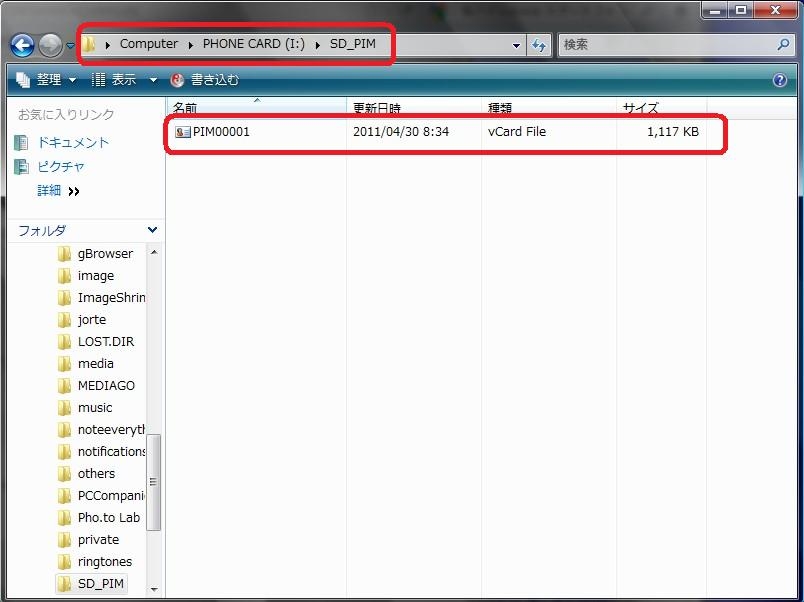Image resolution: width=804 pixels, height=602 pixels.
Task: Click the SD_PIM folder icon
Action: coord(65,585)
